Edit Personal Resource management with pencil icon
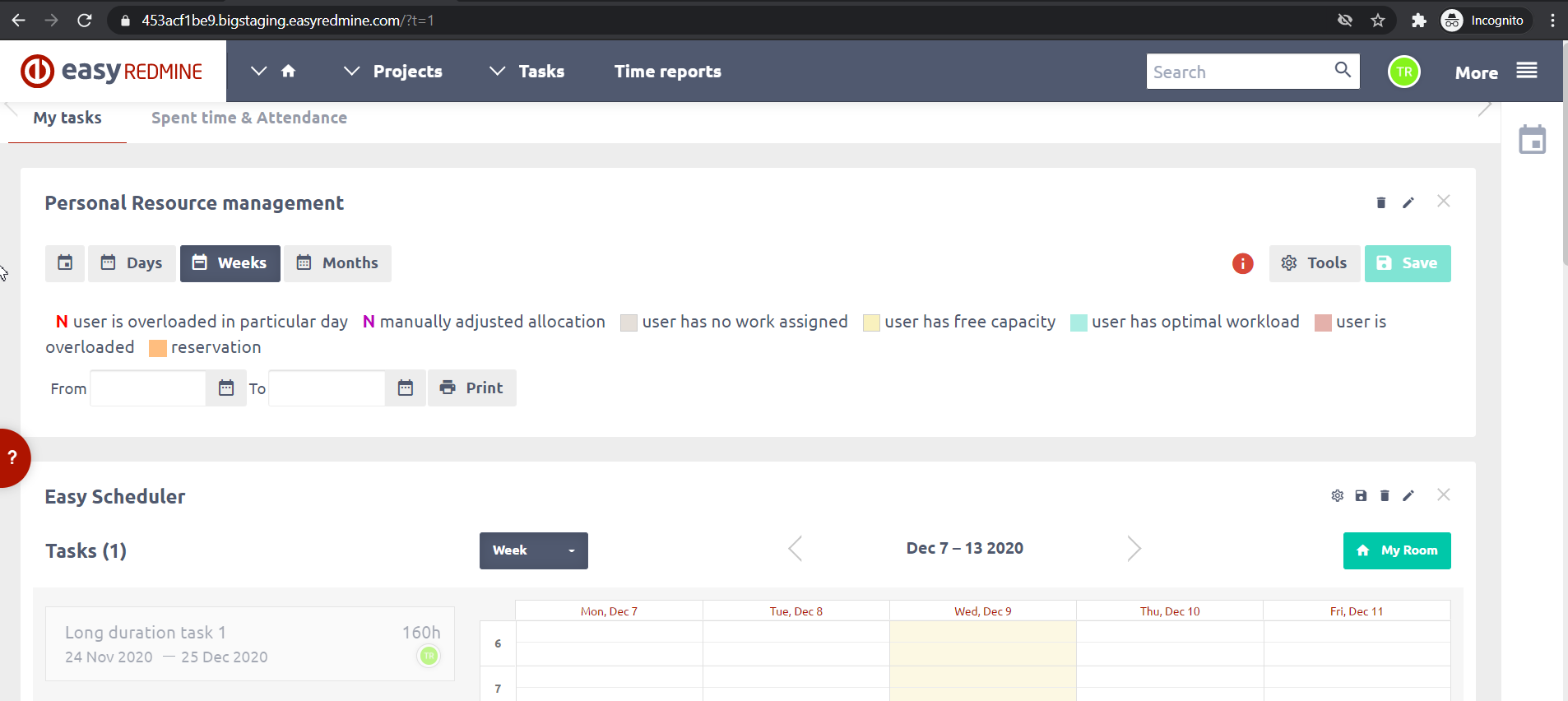 click(x=1408, y=202)
